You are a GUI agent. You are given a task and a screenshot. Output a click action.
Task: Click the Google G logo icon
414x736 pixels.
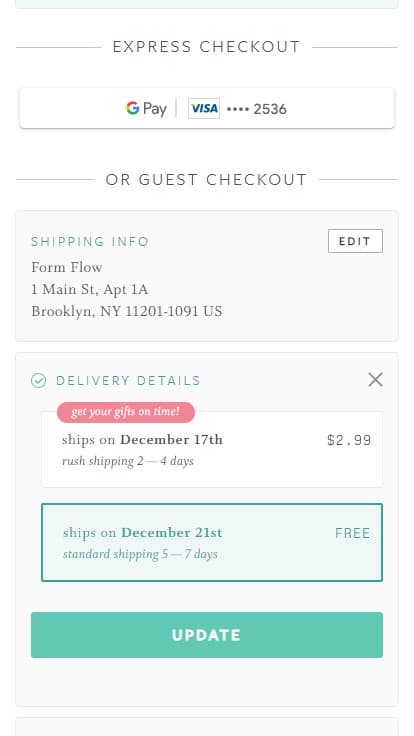click(x=133, y=108)
